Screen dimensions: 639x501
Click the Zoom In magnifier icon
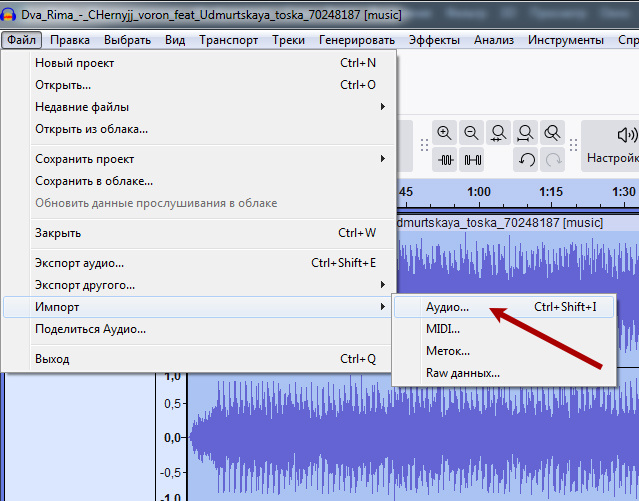444,132
